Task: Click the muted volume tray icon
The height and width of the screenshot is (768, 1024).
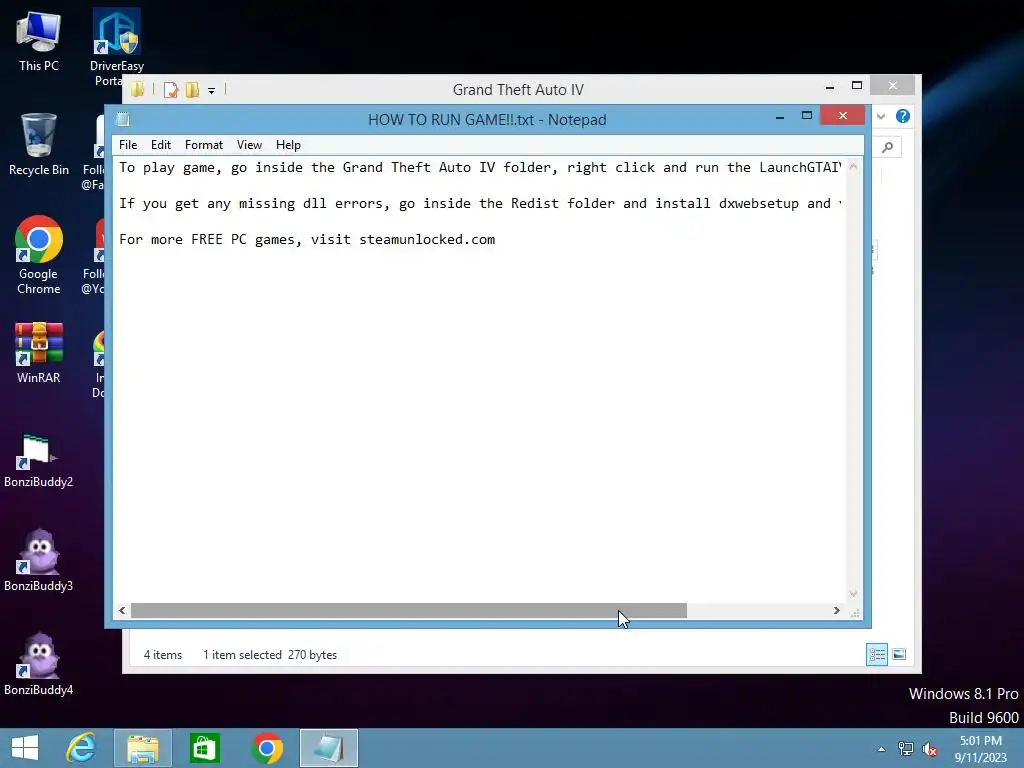Action: (930, 749)
